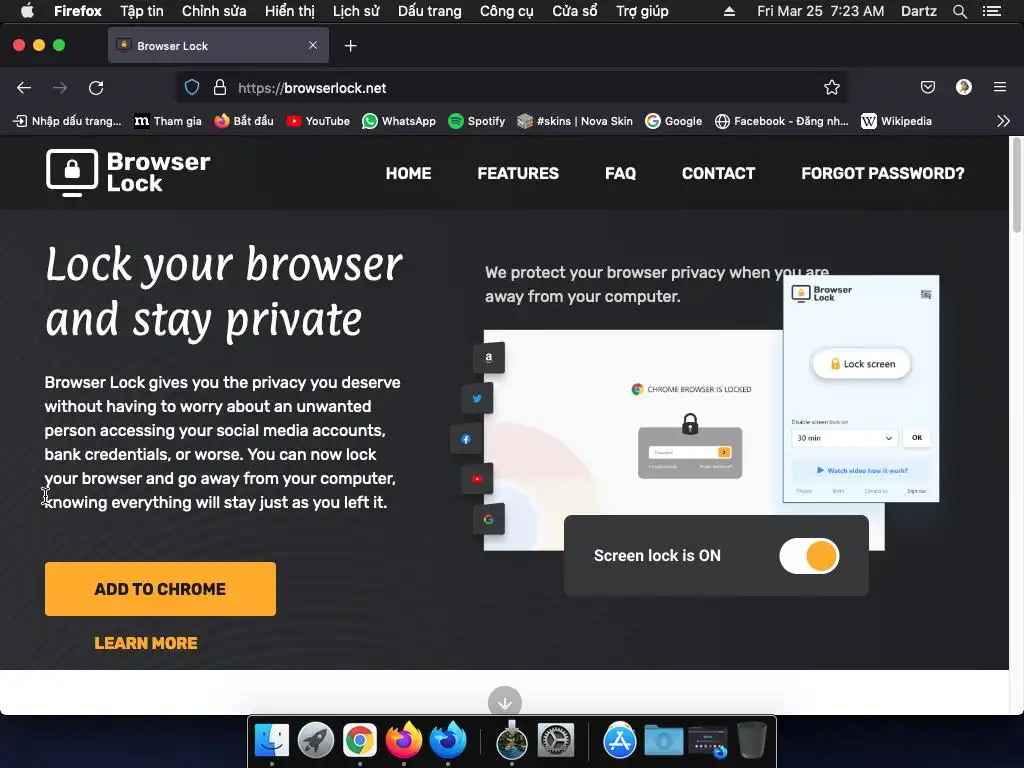This screenshot has width=1024, height=768.
Task: Click the browser back arrow
Action: point(24,88)
